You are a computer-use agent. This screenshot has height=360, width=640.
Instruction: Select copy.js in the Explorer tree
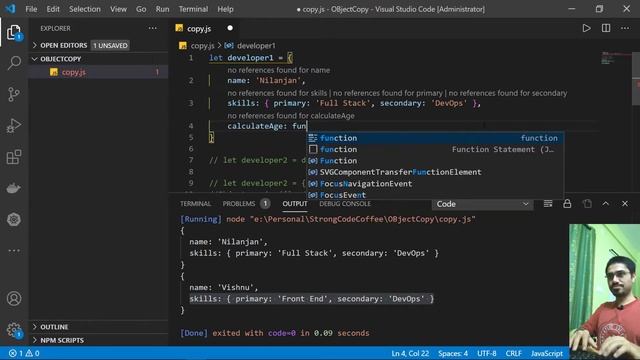(98, 72)
